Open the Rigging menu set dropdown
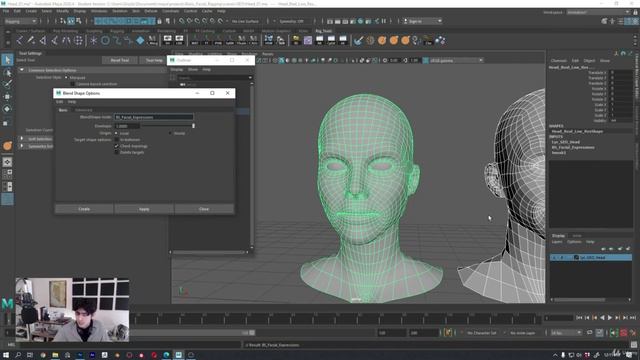Screen dimensions: 640x360 tap(20, 21)
